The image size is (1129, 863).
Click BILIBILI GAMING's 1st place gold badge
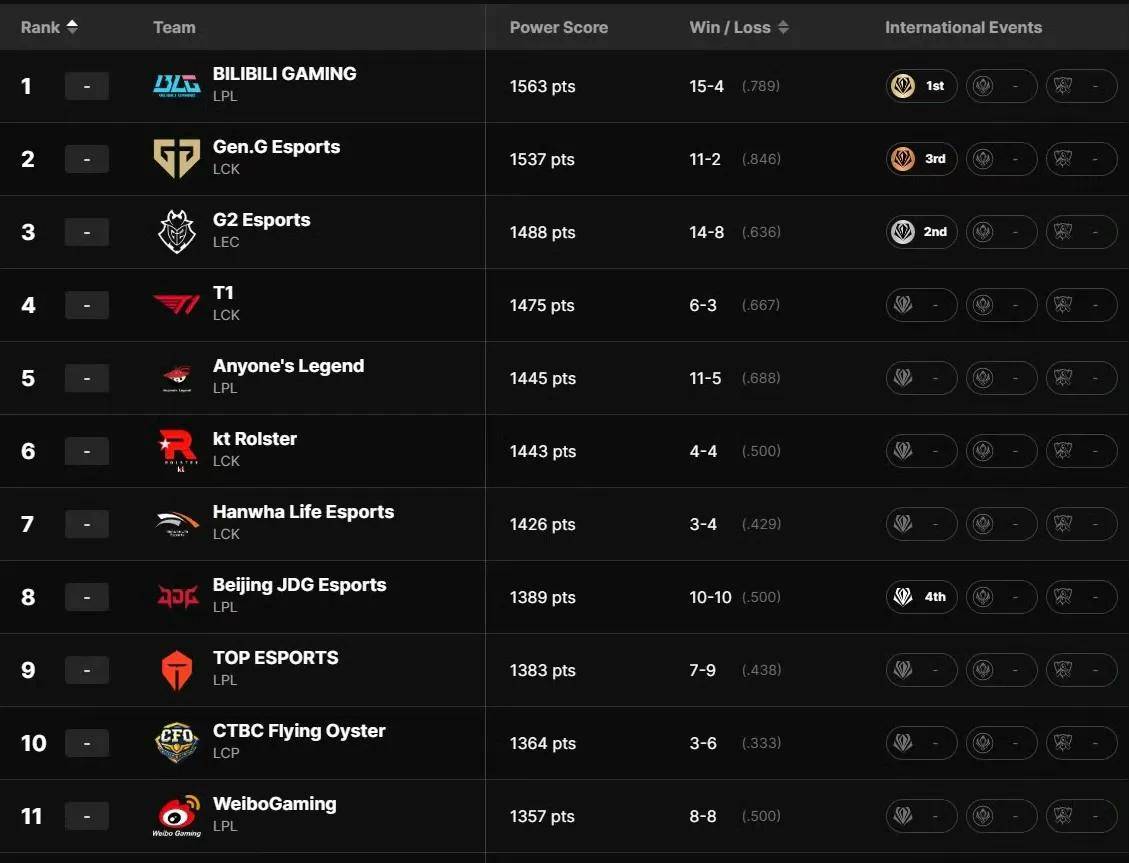(x=921, y=86)
